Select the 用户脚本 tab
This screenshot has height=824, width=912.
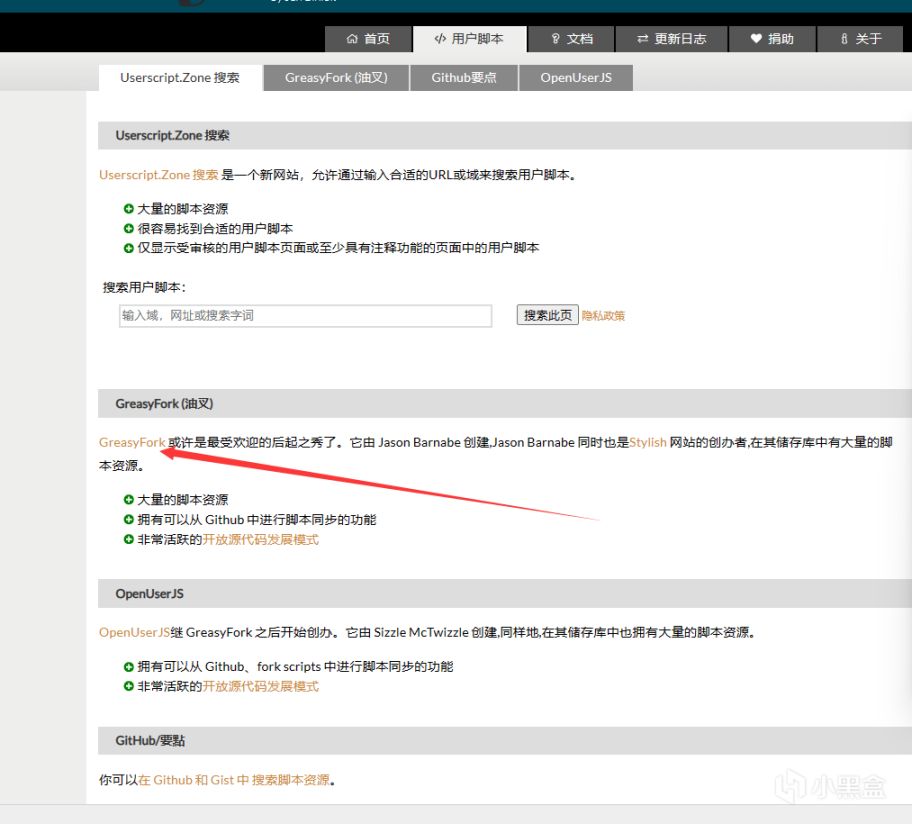469,39
